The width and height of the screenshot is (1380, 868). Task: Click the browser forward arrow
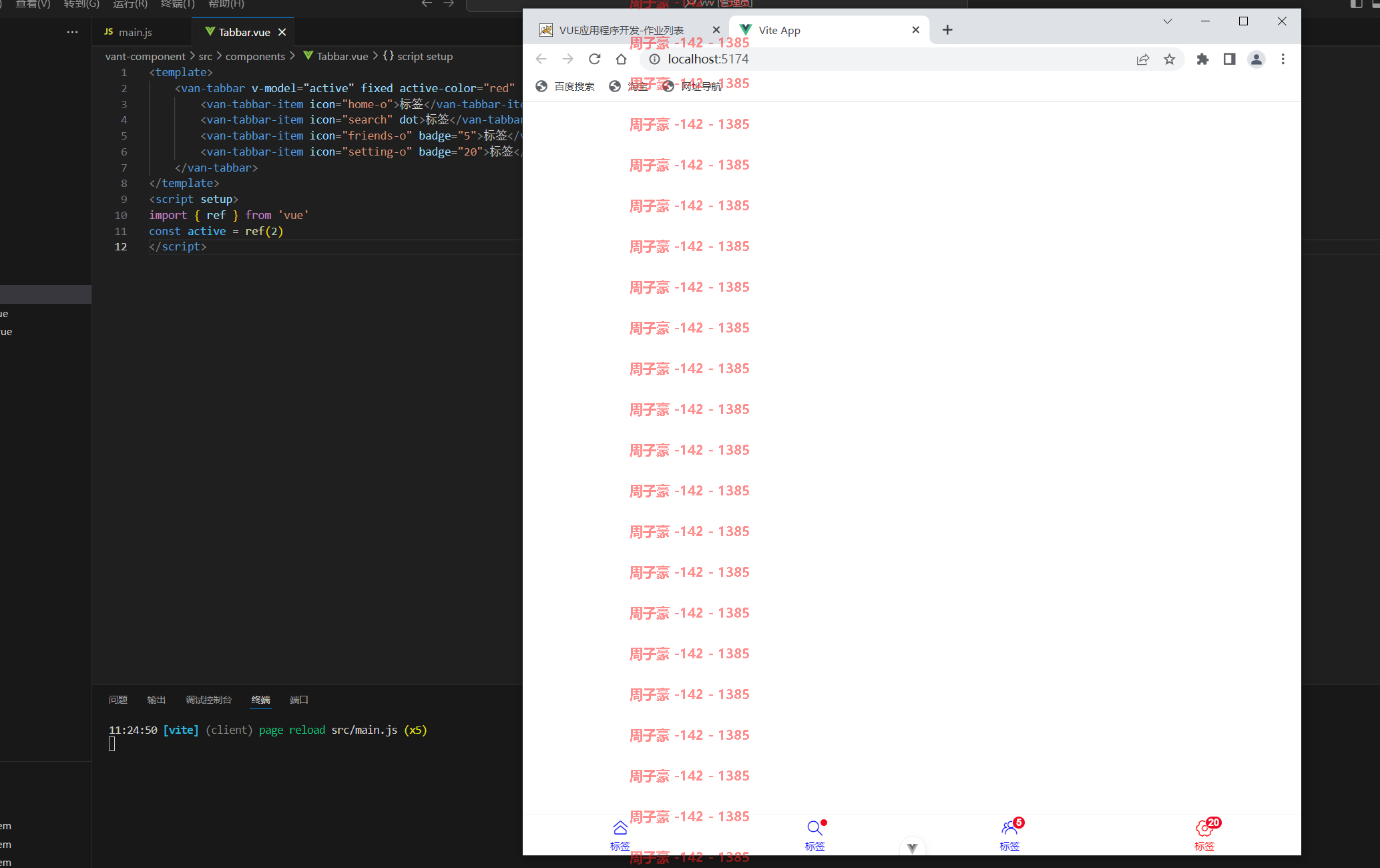click(567, 59)
